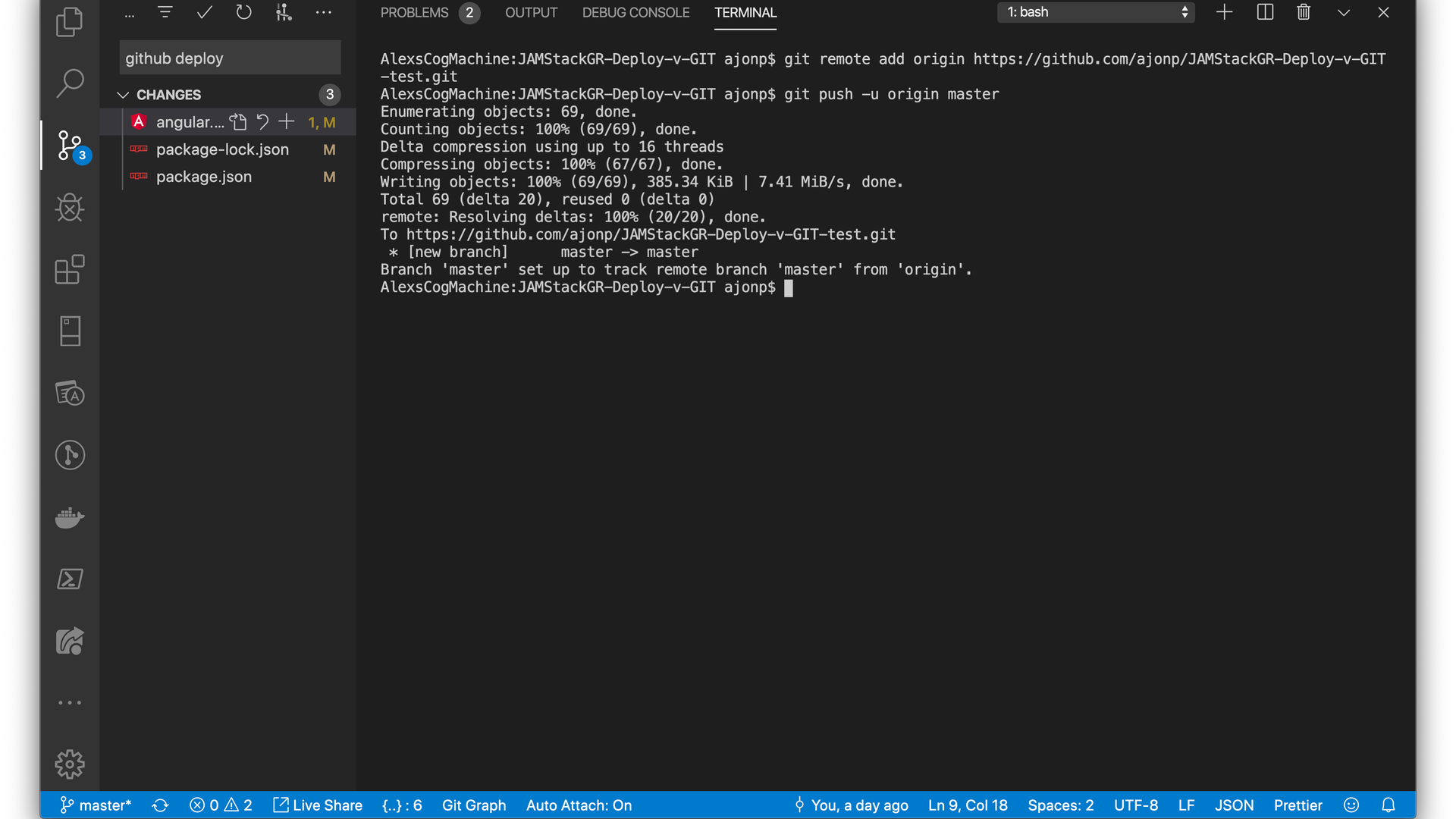Toggle Auto Attach in status bar

[579, 805]
